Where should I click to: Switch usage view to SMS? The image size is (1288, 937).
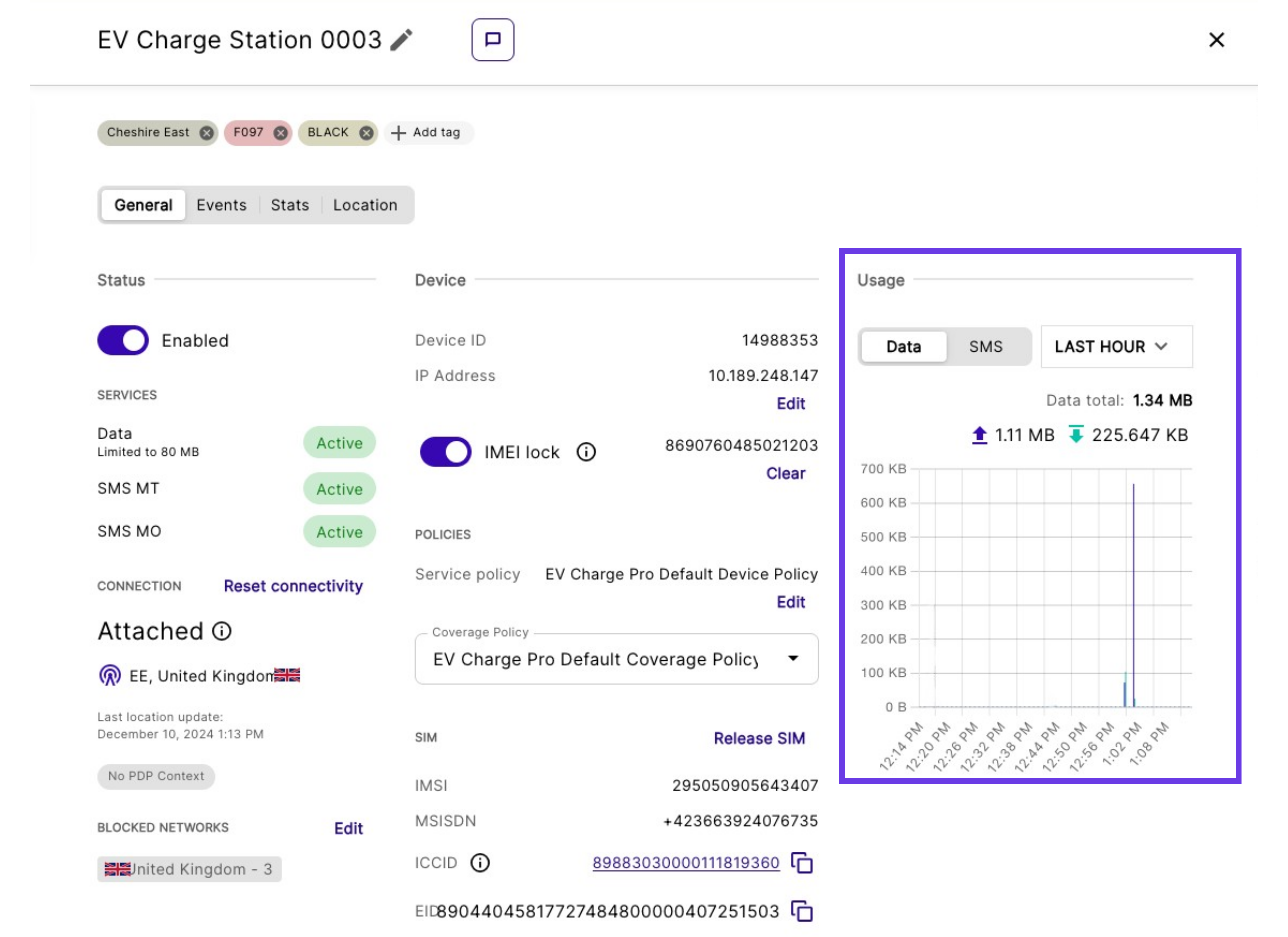[985, 347]
